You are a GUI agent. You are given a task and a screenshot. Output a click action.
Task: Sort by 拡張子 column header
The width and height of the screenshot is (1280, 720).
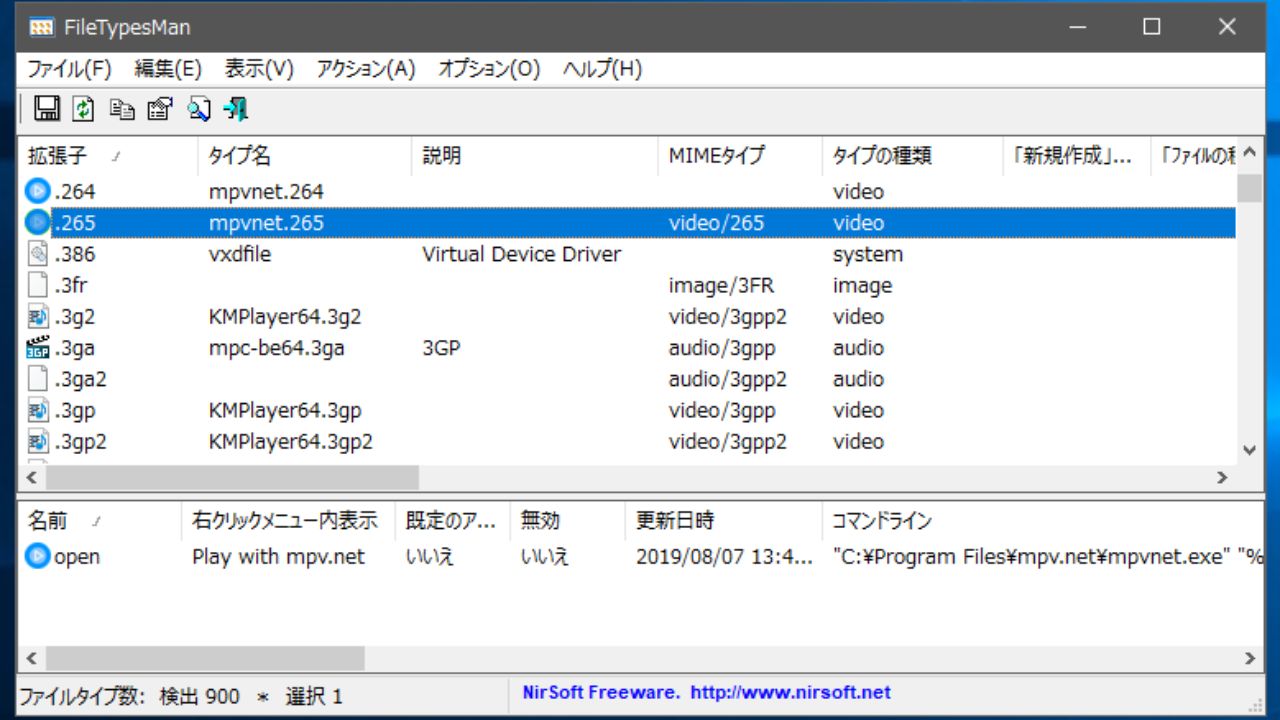[x=109, y=156]
